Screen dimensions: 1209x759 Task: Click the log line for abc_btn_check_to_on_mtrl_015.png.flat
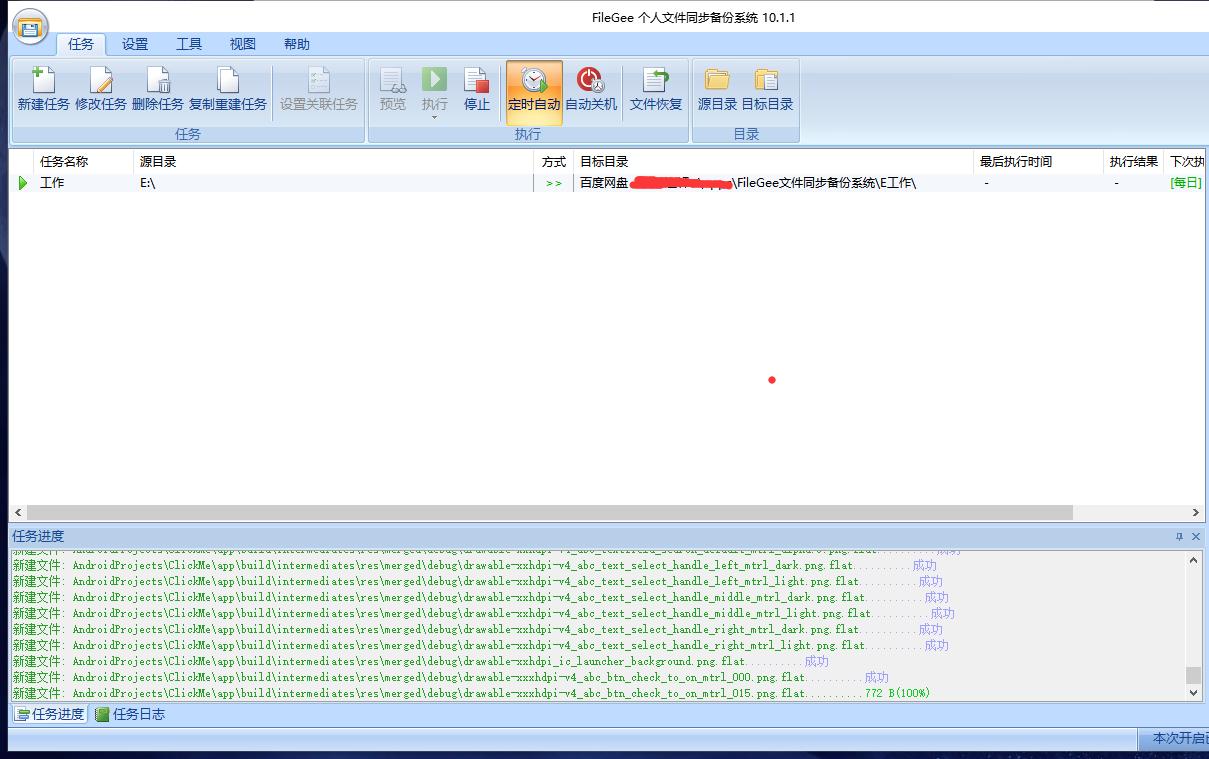471,693
